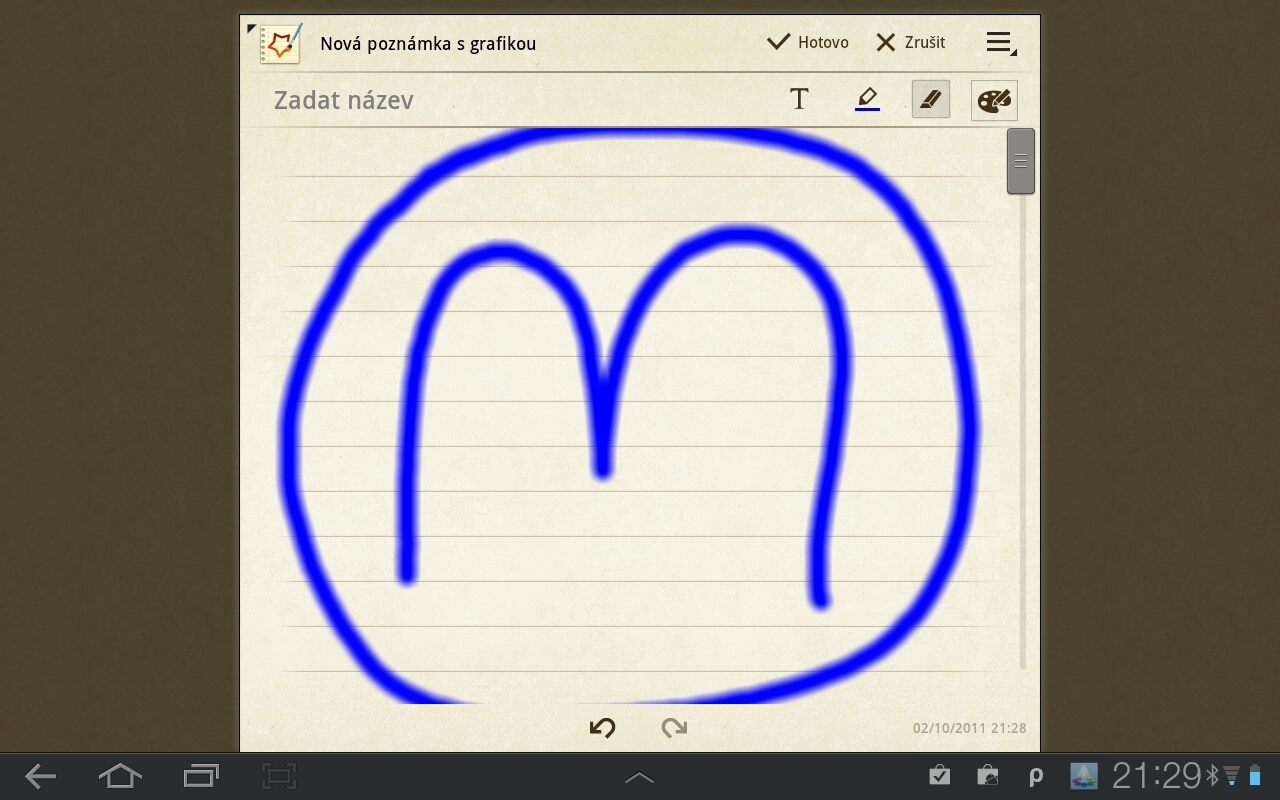Go to the Android home screen
This screenshot has width=1280, height=800.
click(120, 776)
